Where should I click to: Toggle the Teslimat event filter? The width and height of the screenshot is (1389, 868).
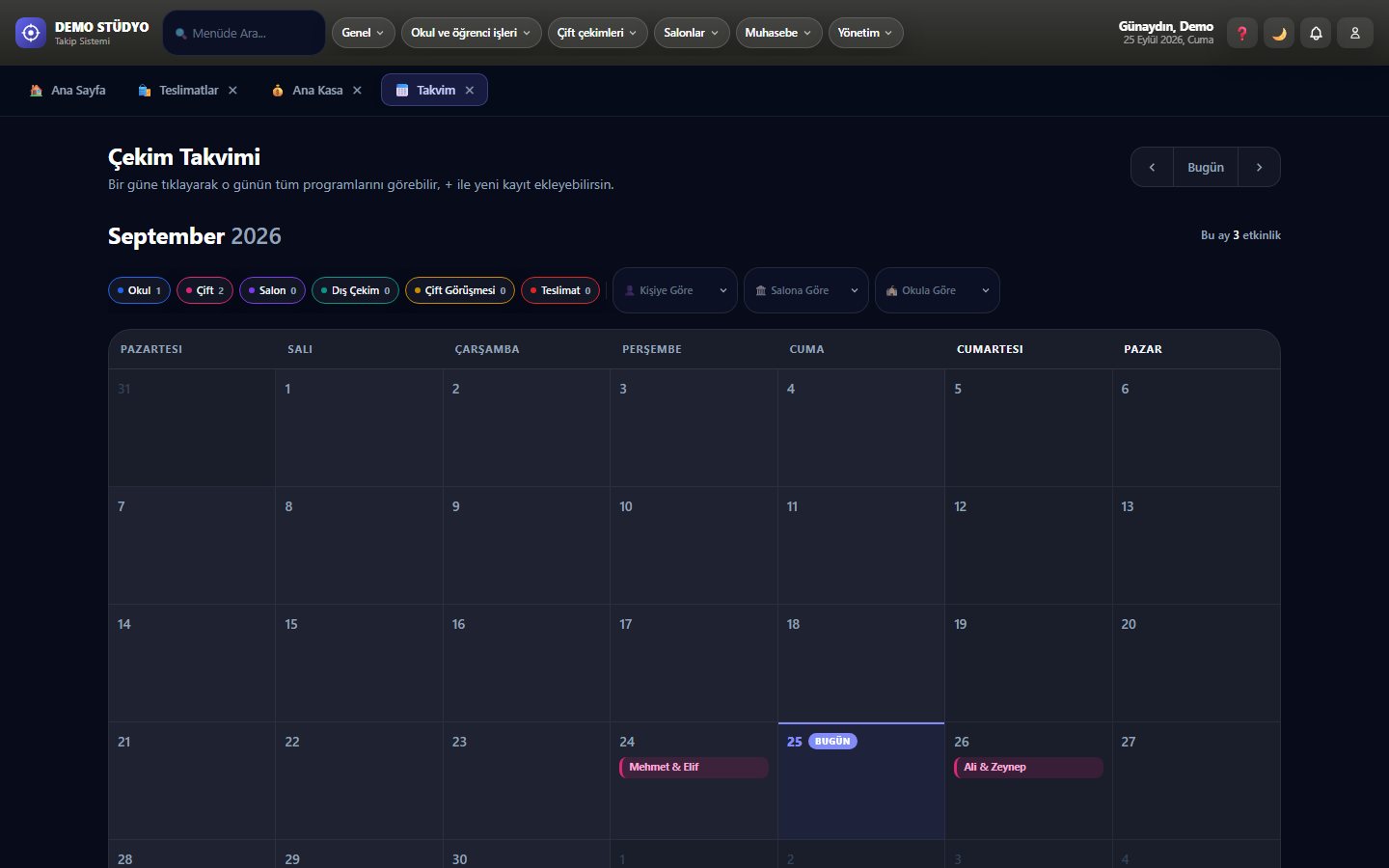pos(560,290)
